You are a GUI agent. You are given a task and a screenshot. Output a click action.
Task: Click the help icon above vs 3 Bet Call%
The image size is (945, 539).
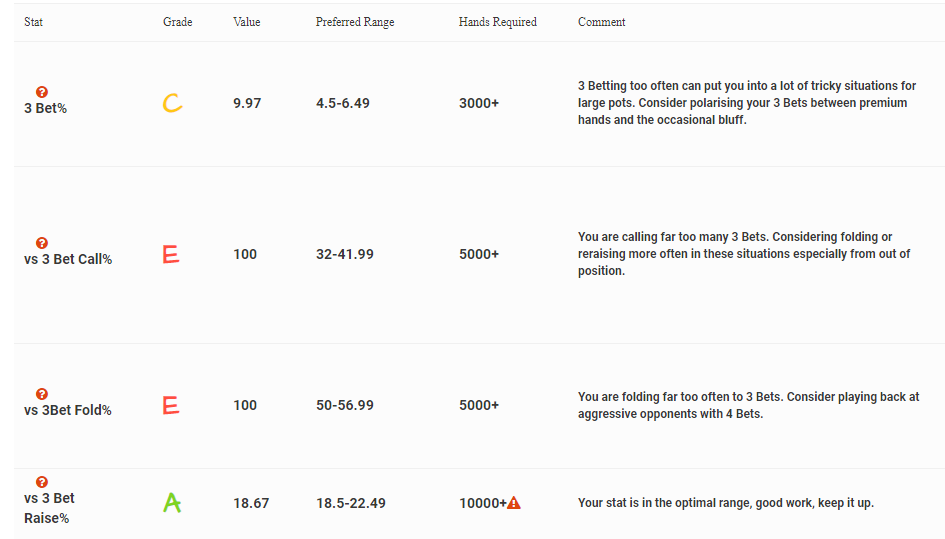(42, 243)
